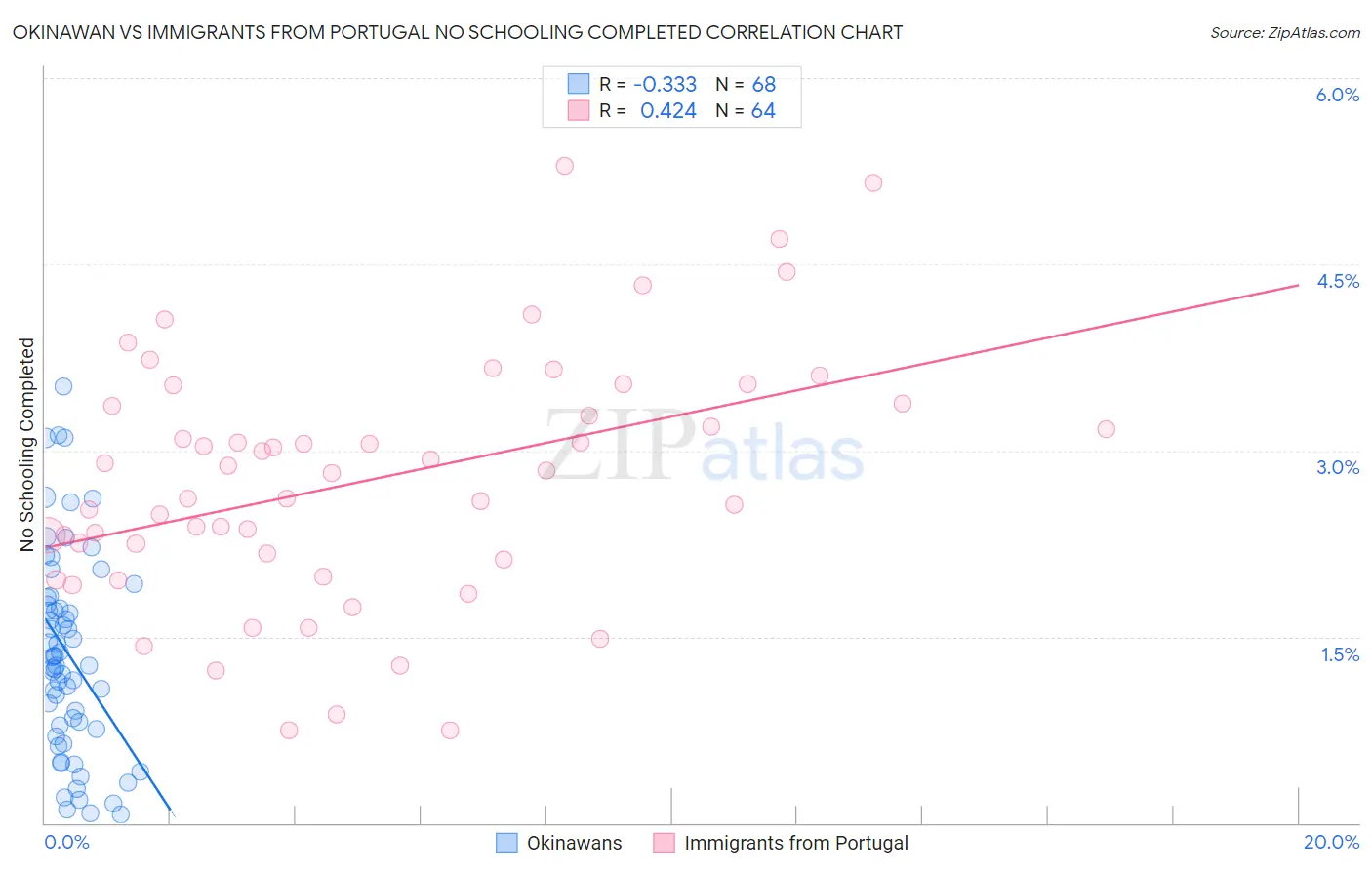Image resolution: width=1372 pixels, height=870 pixels.
Task: Click the chart title text
Action: pos(457,32)
